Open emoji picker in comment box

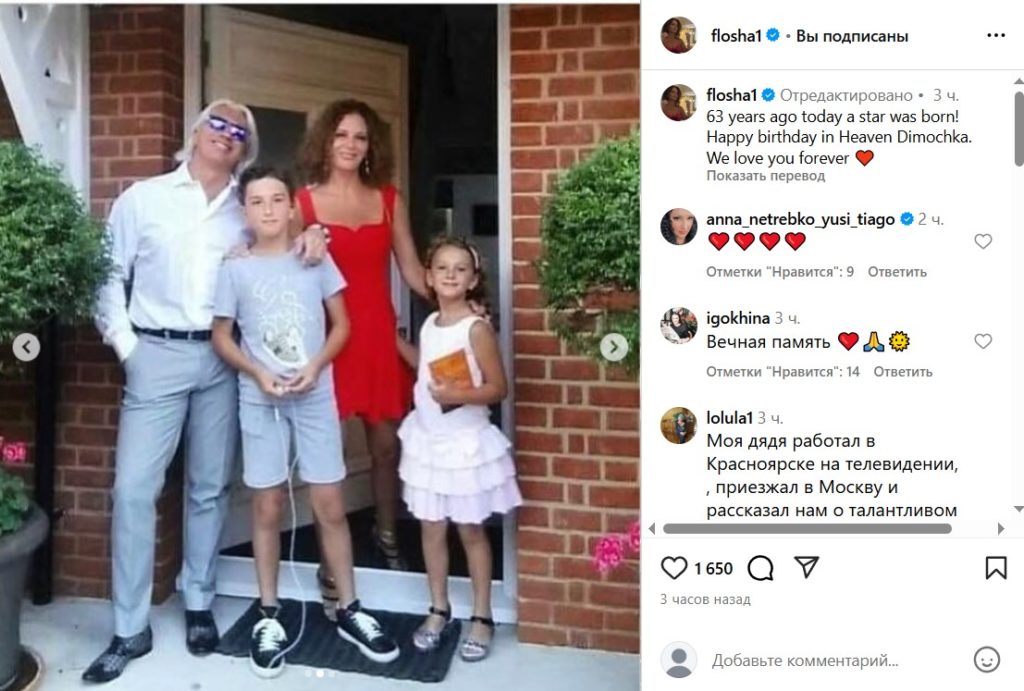pyautogui.click(x=987, y=660)
